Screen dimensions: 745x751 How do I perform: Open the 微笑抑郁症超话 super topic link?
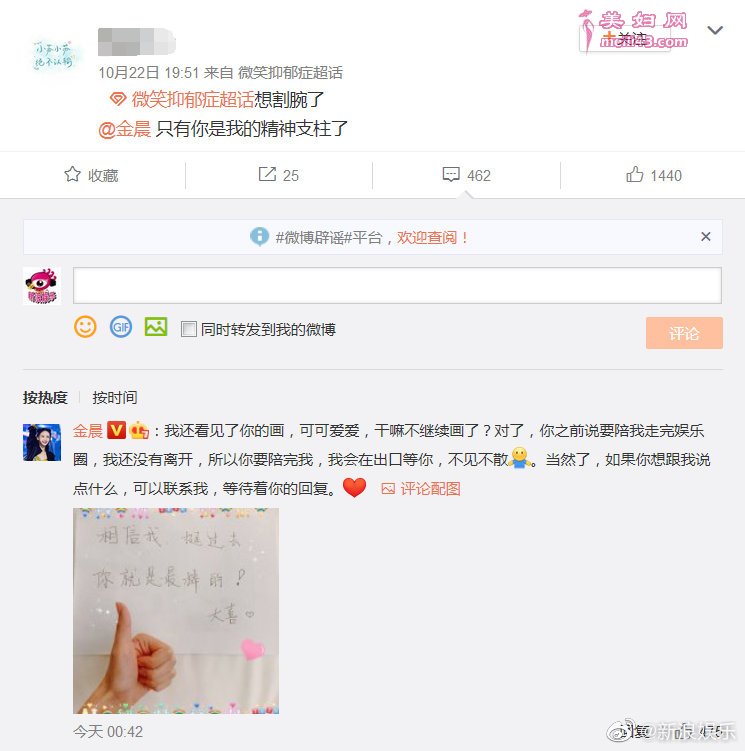pos(193,100)
